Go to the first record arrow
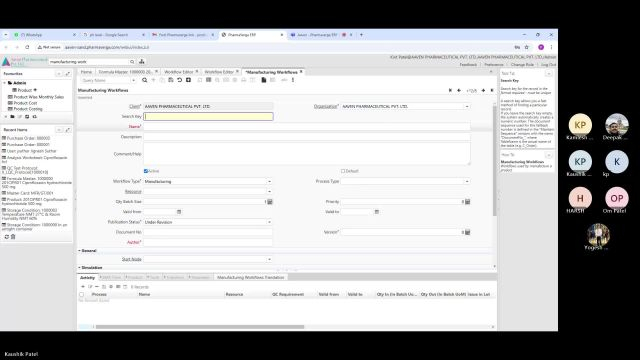Screen dimensions: 640x360 450,90
